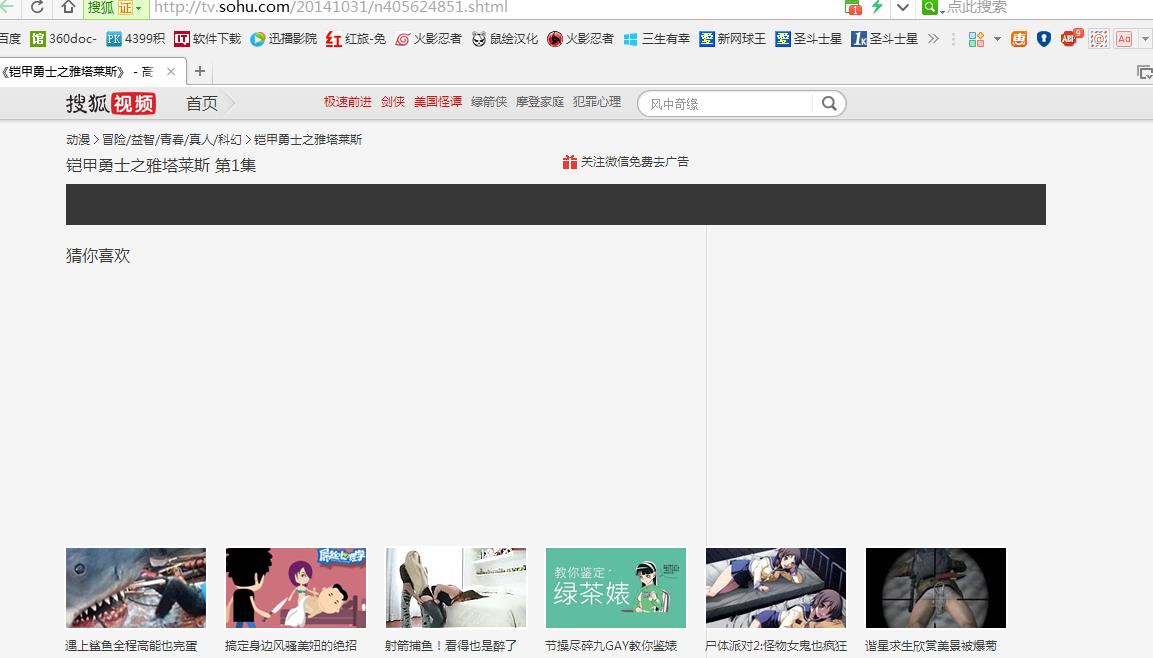Click the orange 惠 extension icon

[x=1018, y=39]
